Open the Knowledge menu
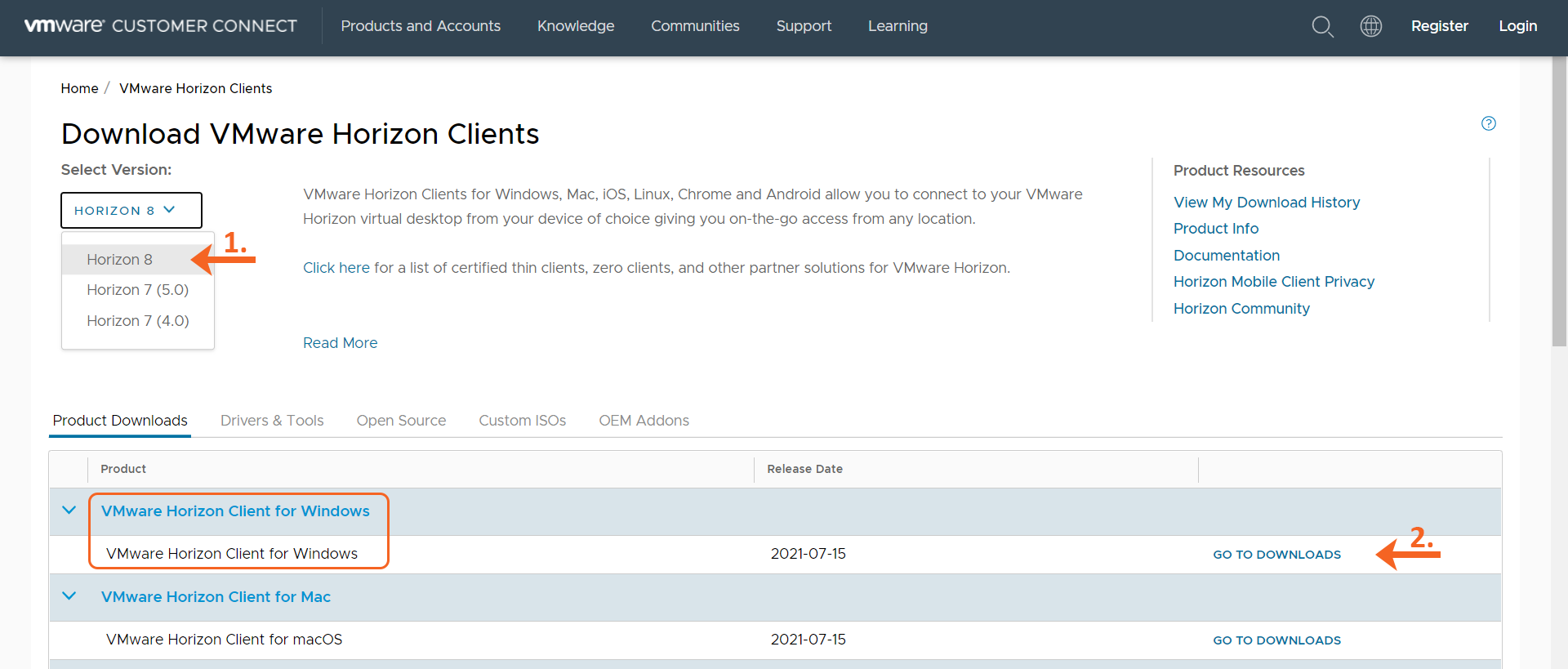Screen dimensions: 1568x669 [x=576, y=26]
